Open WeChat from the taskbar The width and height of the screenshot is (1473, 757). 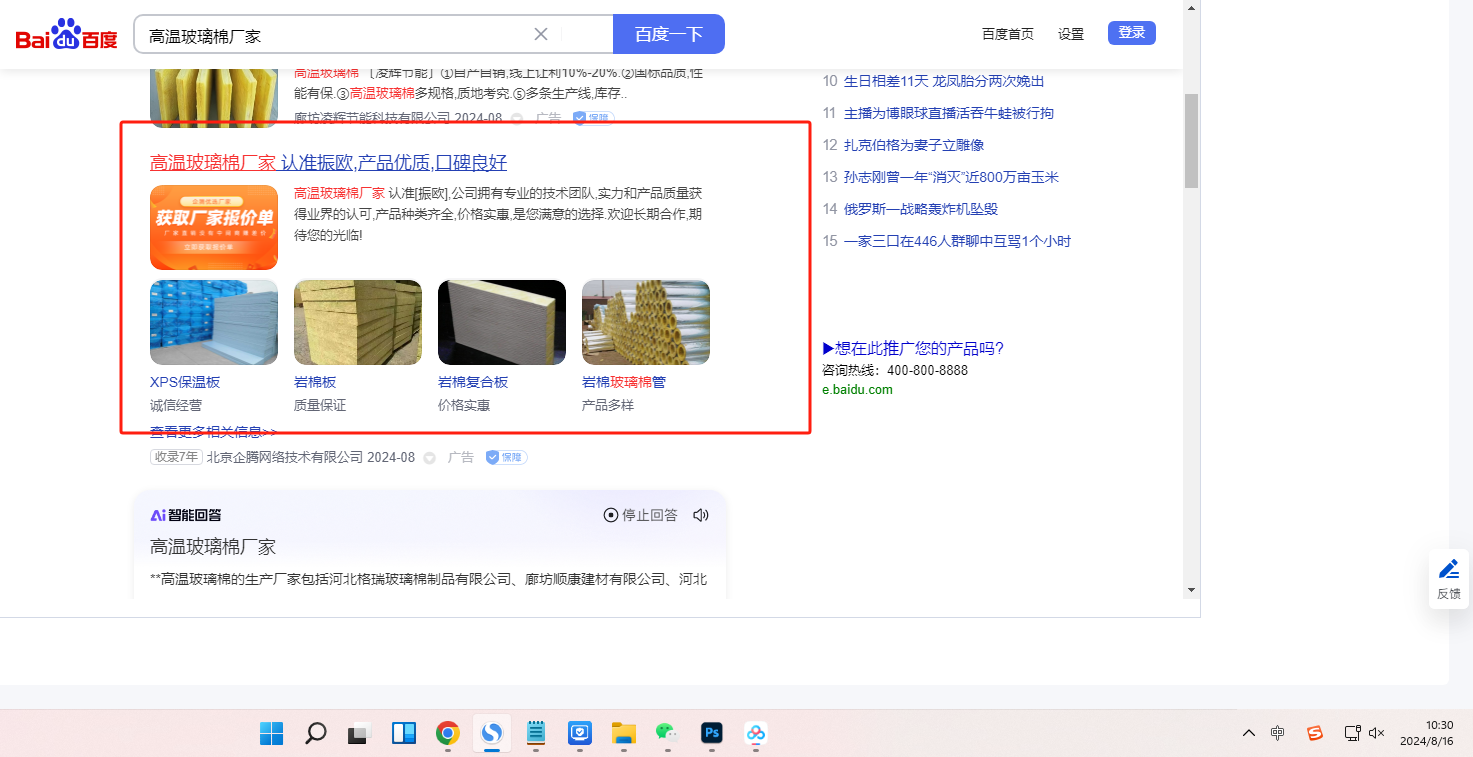click(667, 733)
